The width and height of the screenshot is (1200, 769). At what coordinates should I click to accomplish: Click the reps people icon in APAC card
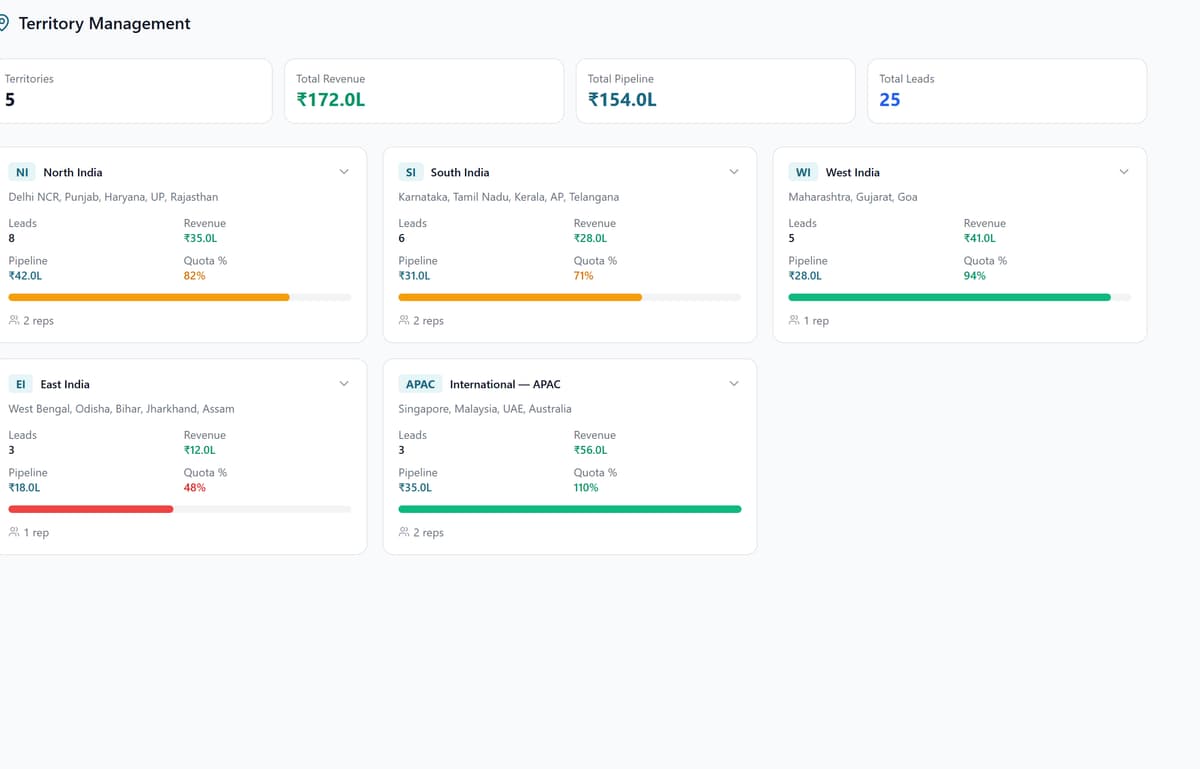(x=404, y=532)
